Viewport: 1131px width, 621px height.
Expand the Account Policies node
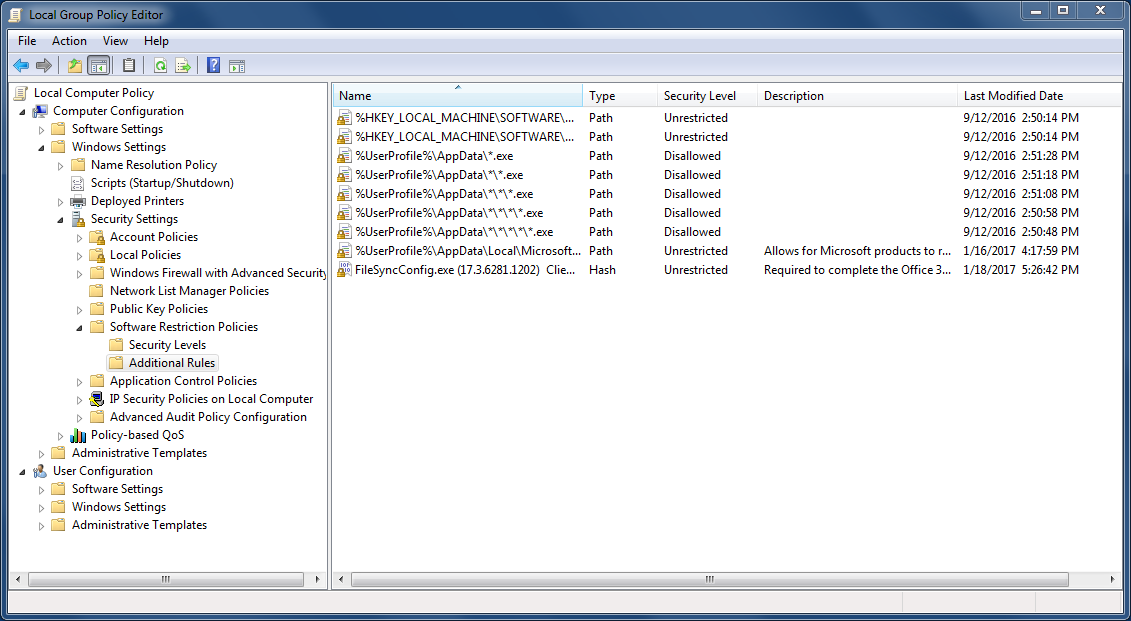tap(79, 236)
